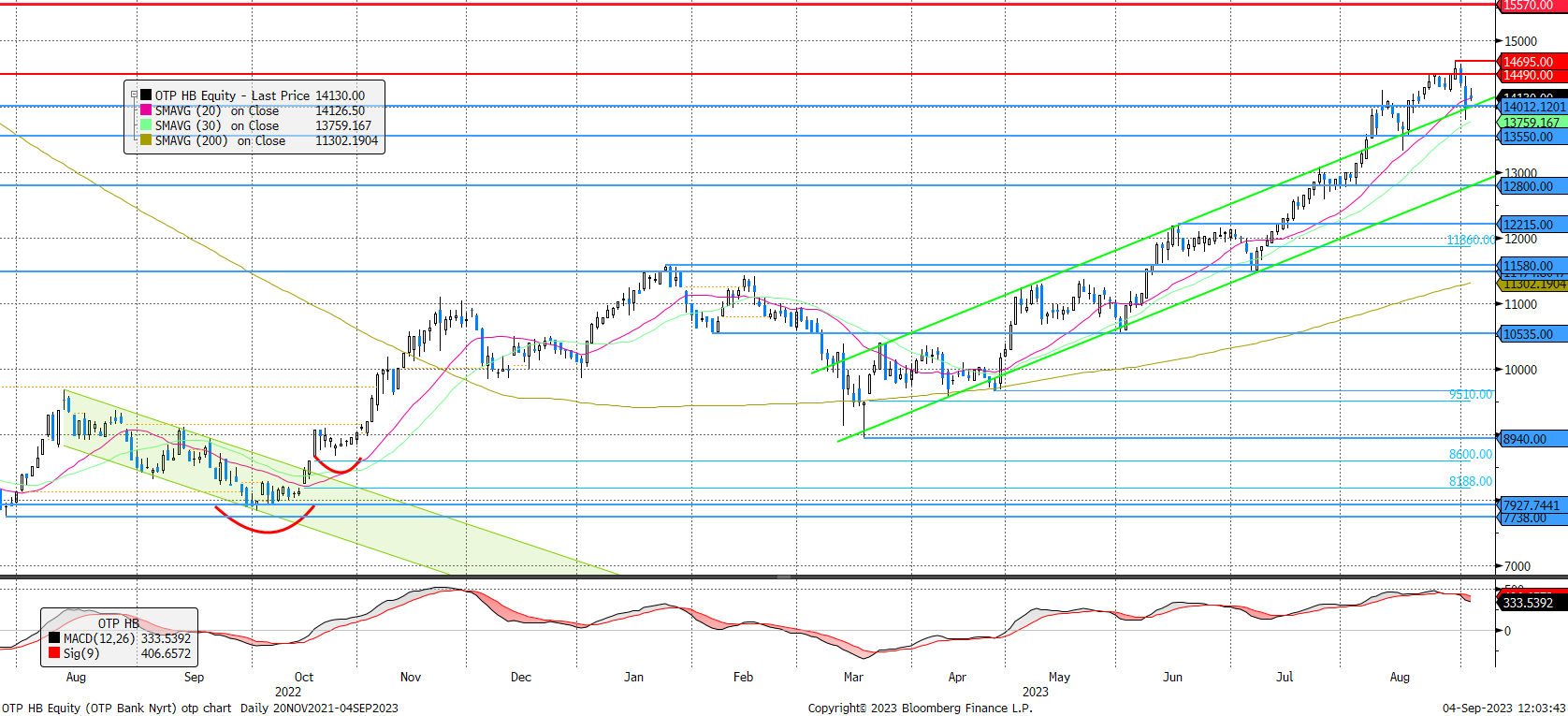Click the red Sig(9) legend swatch
This screenshot has height=716, width=1568.
[54, 653]
